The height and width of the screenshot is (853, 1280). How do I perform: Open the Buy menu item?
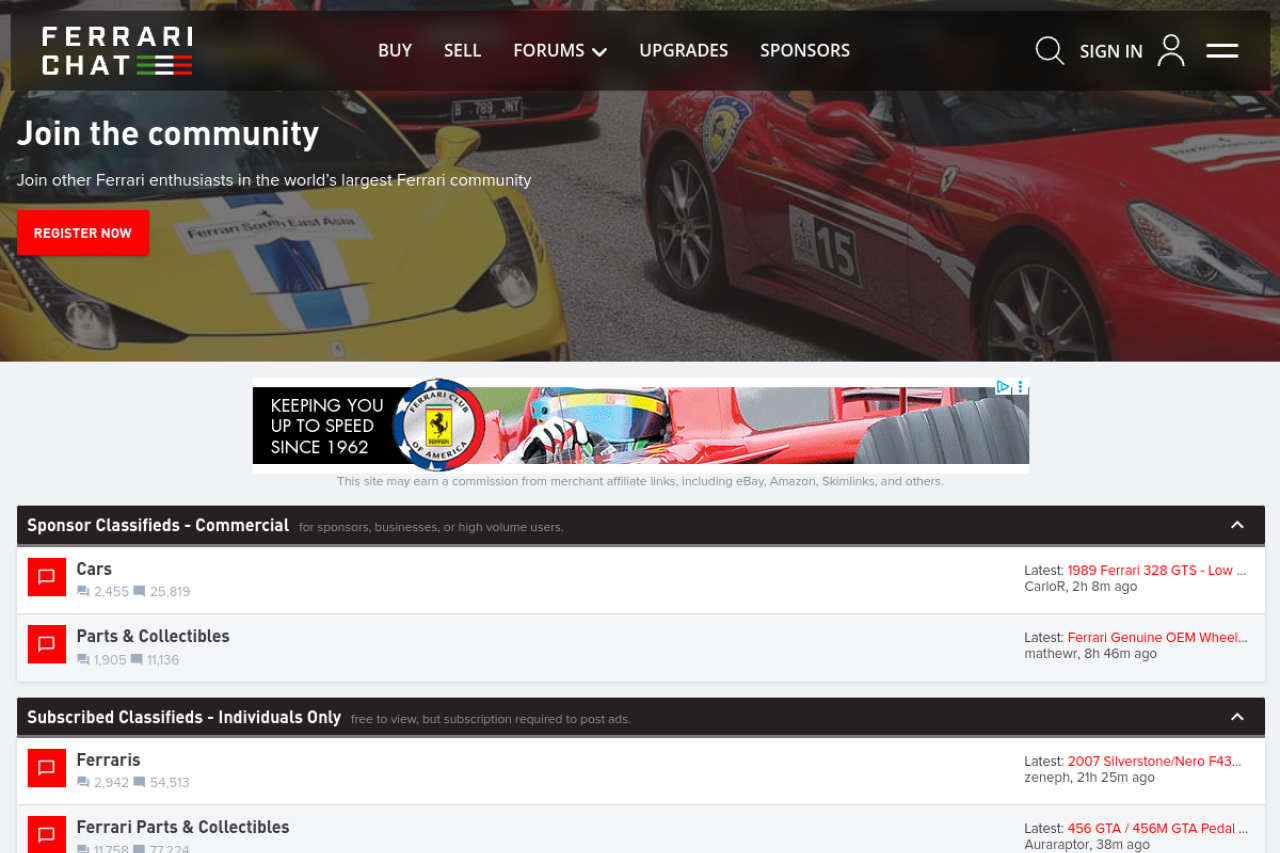pos(394,51)
